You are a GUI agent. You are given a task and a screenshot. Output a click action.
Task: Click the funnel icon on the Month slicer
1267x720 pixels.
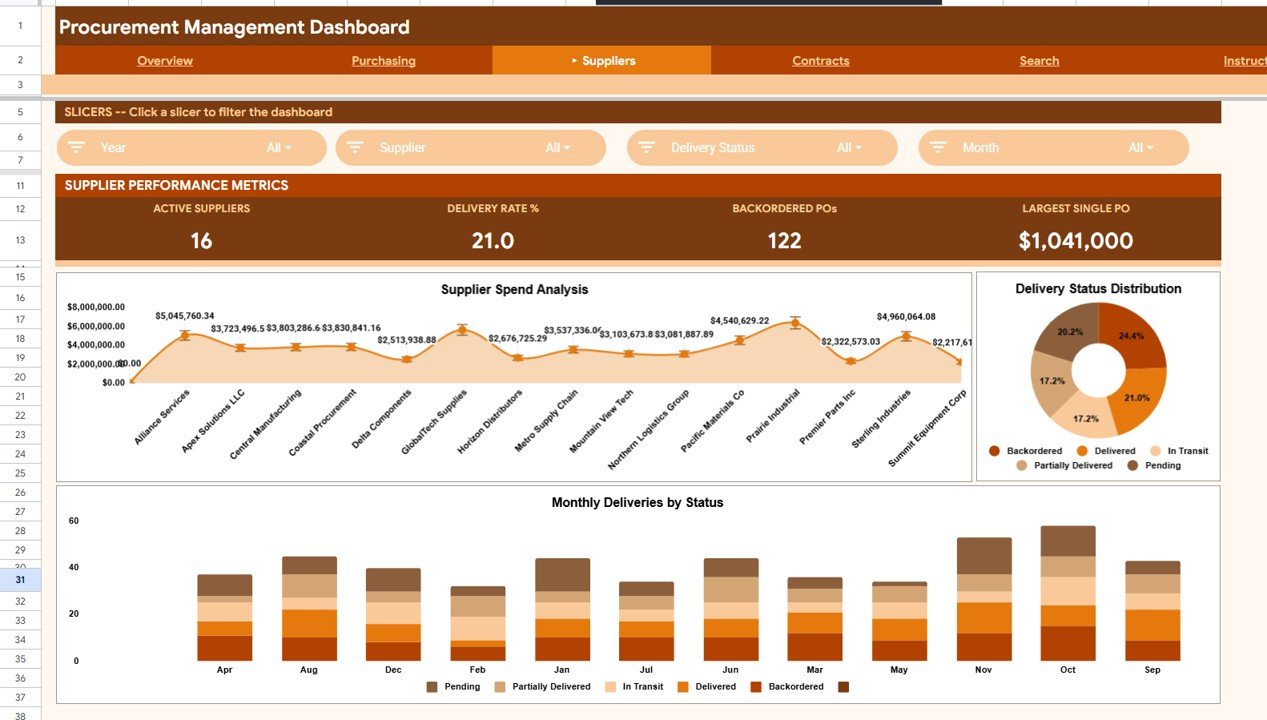(x=937, y=147)
